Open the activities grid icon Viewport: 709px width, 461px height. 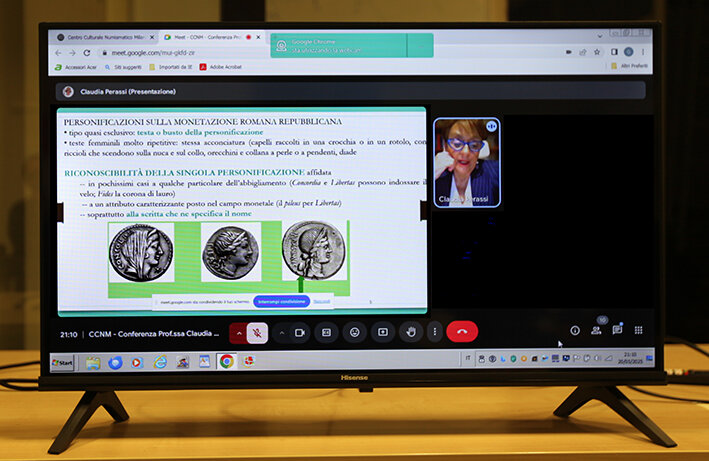click(638, 330)
